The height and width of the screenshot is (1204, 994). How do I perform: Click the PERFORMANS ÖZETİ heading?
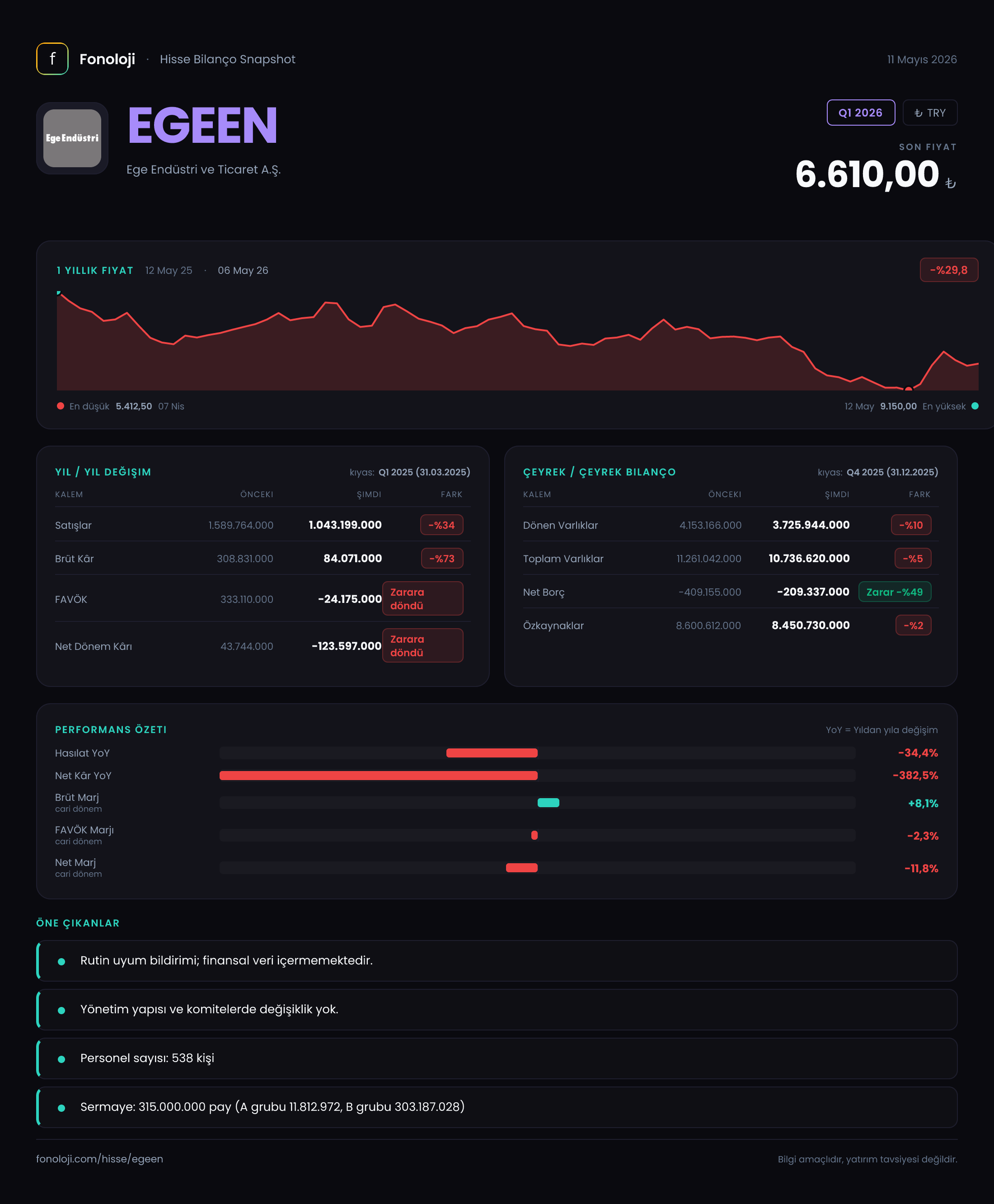[x=111, y=730]
